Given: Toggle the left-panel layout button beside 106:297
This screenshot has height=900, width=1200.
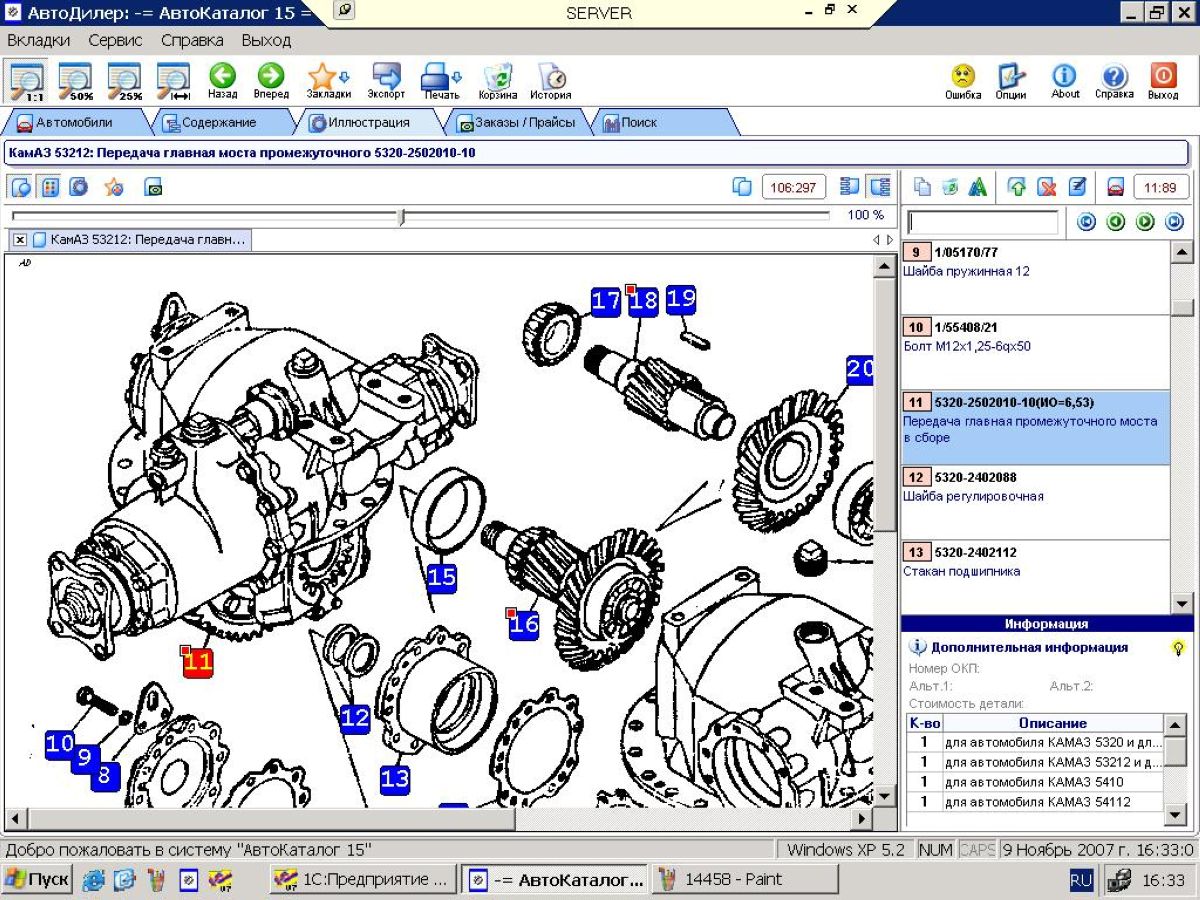Looking at the screenshot, I should [850, 186].
